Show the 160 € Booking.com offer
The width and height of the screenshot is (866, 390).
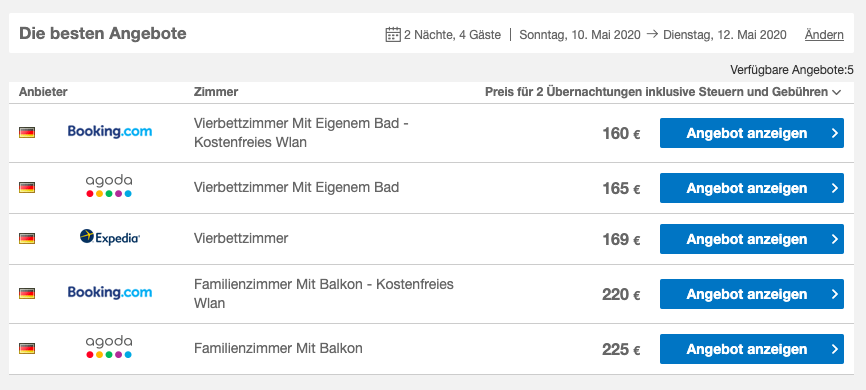[752, 133]
